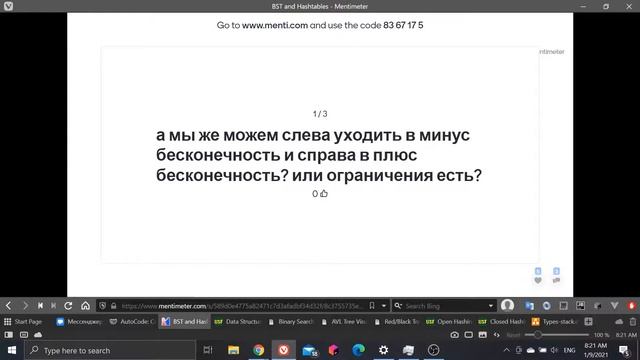Screen dimensions: 640x360
Task: Click the www.menti.com text in the slide header
Action: point(275,25)
